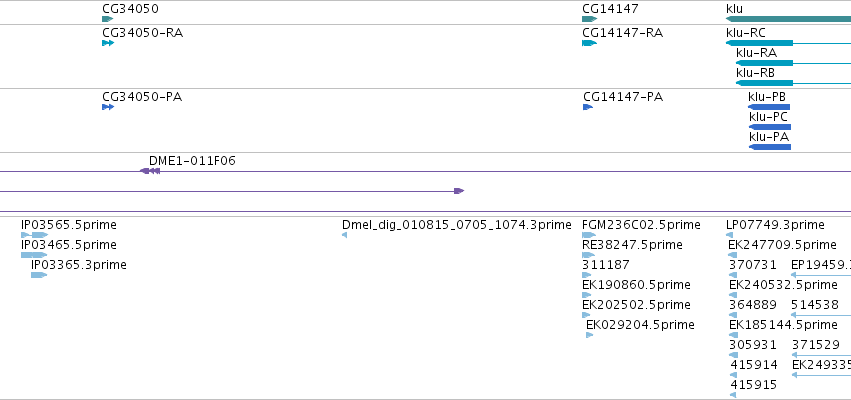Screen dimensions: 851x400
Task: Click the EK247709.5prime label
Action: pyautogui.click(x=782, y=245)
